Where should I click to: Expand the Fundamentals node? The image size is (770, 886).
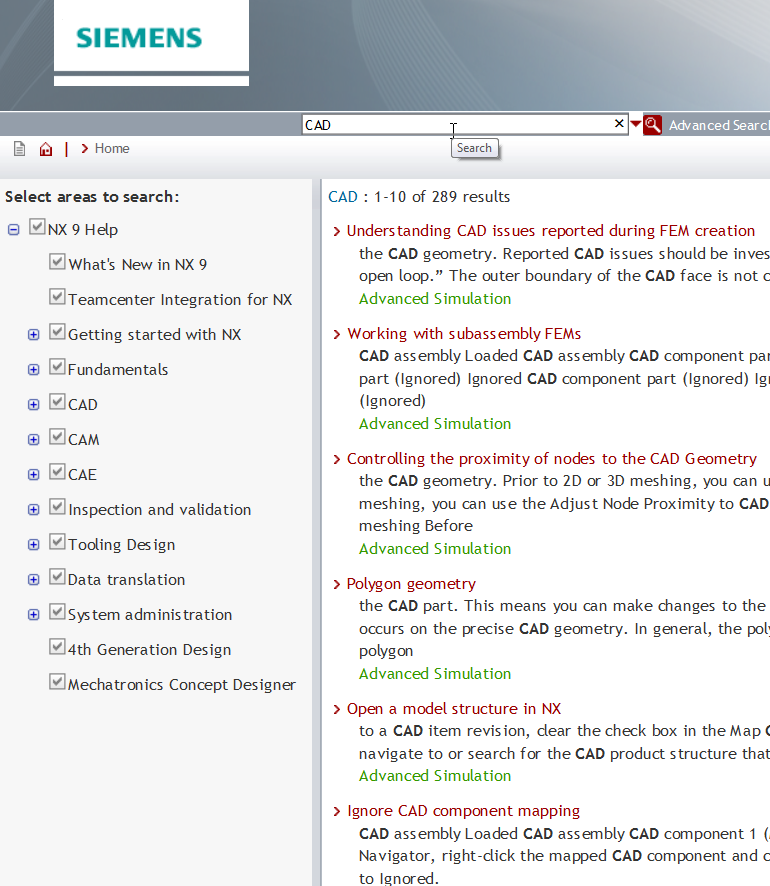click(x=34, y=370)
